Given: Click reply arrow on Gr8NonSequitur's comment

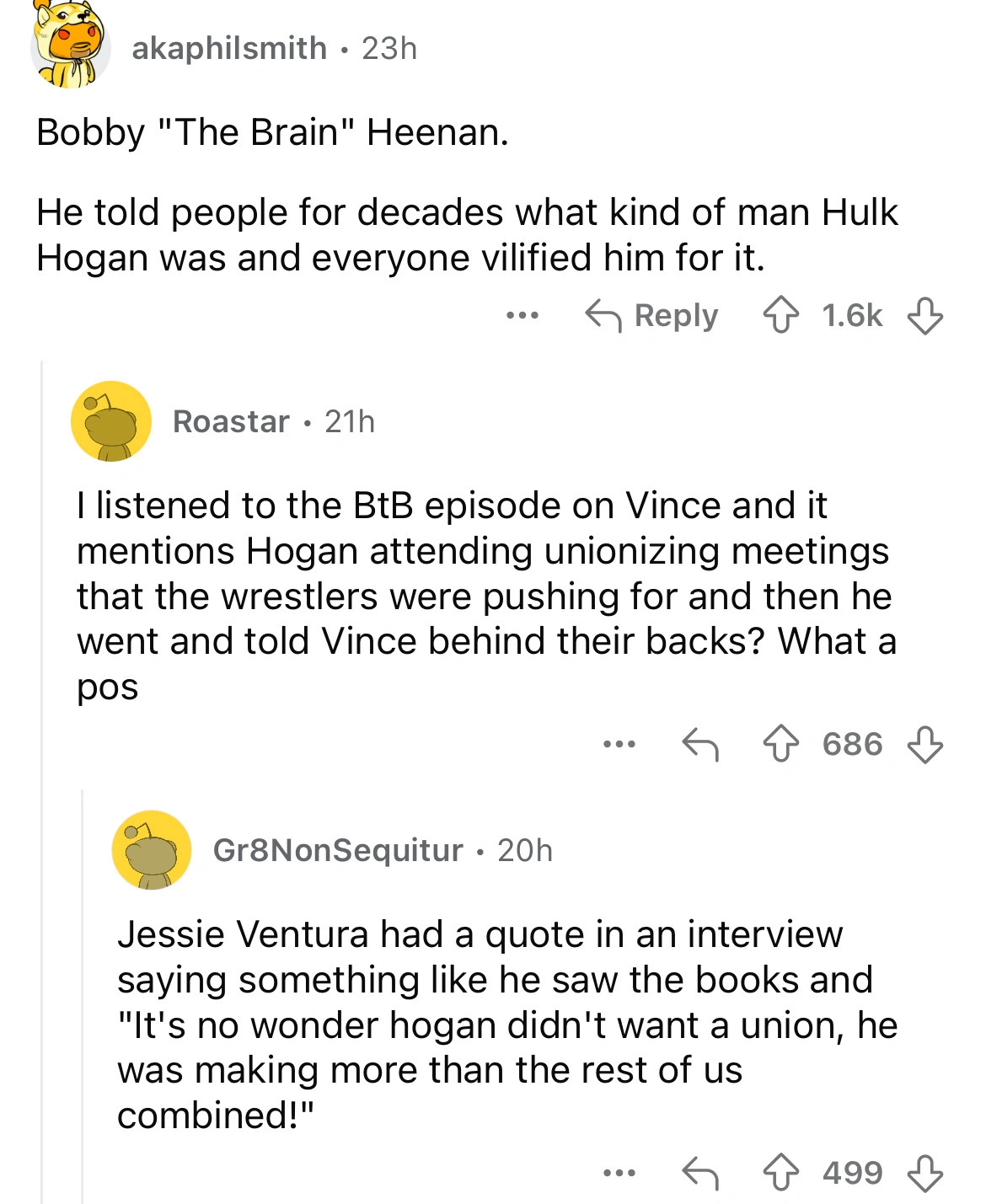Looking at the screenshot, I should coord(699,1172).
